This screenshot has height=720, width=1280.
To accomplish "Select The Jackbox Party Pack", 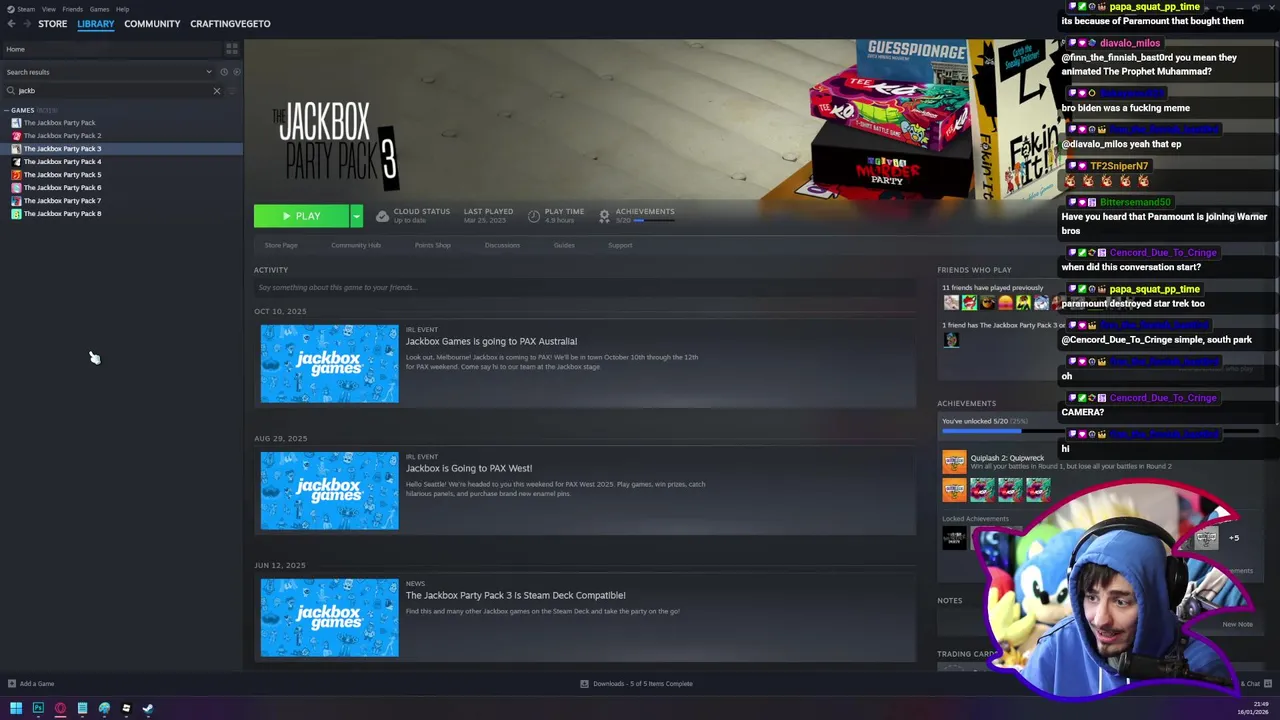I will pyautogui.click(x=59, y=123).
